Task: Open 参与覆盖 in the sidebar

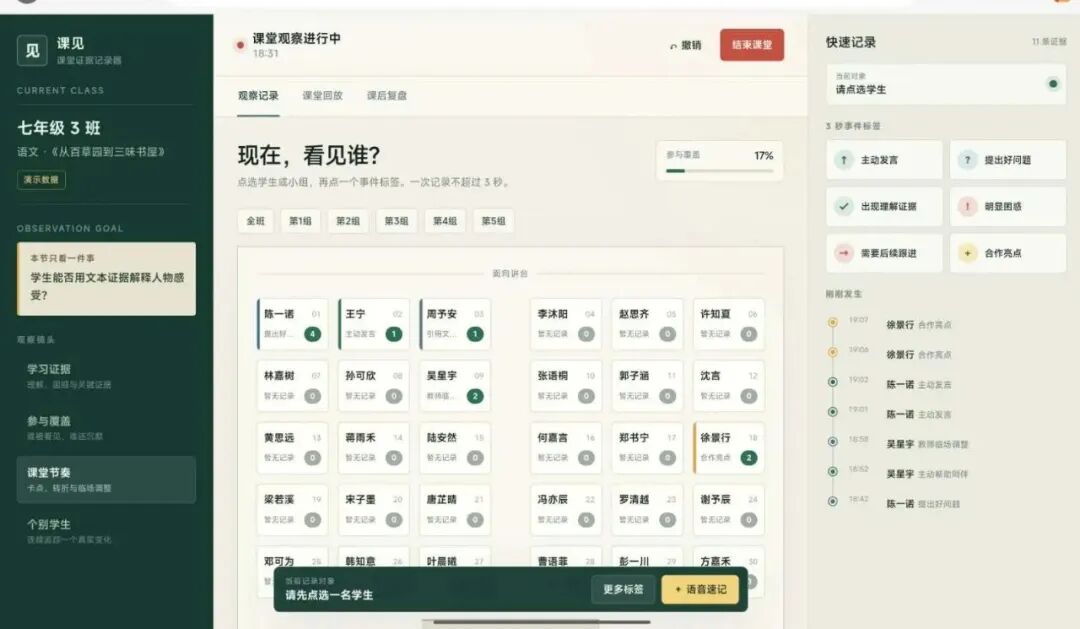Action: click(x=106, y=428)
